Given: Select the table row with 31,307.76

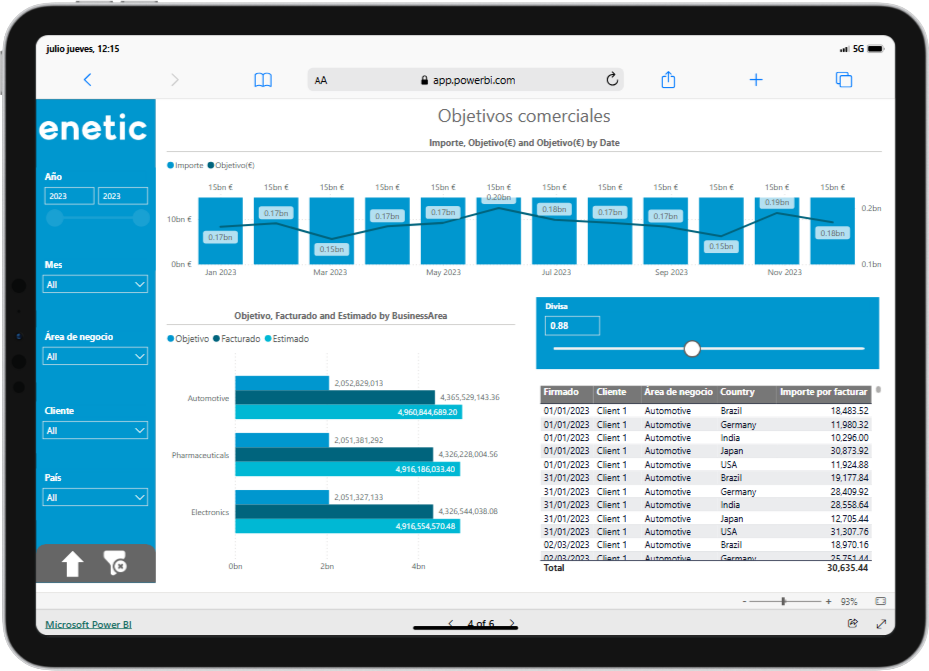Looking at the screenshot, I should click(x=706, y=532).
